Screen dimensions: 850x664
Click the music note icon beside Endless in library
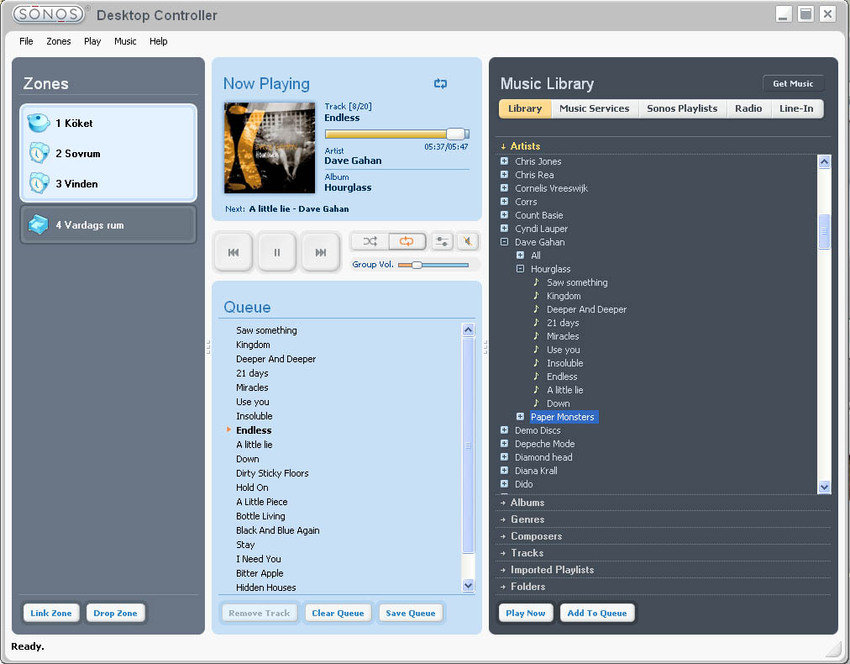point(536,376)
